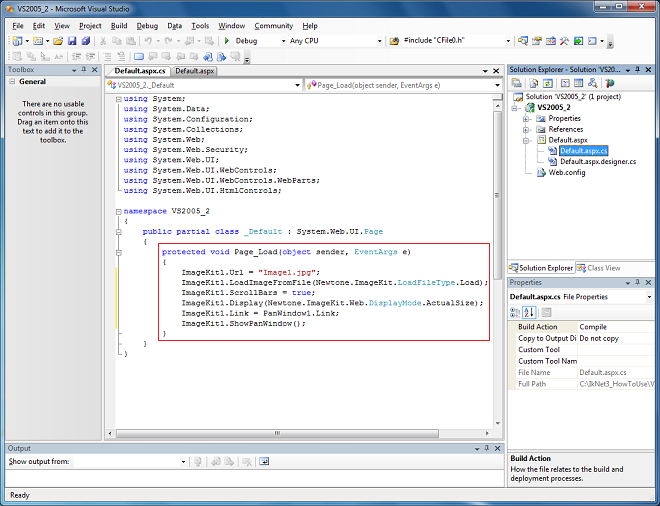Click Categorized view icon in Properties panel
Image resolution: width=660 pixels, height=506 pixels.
coord(515,312)
